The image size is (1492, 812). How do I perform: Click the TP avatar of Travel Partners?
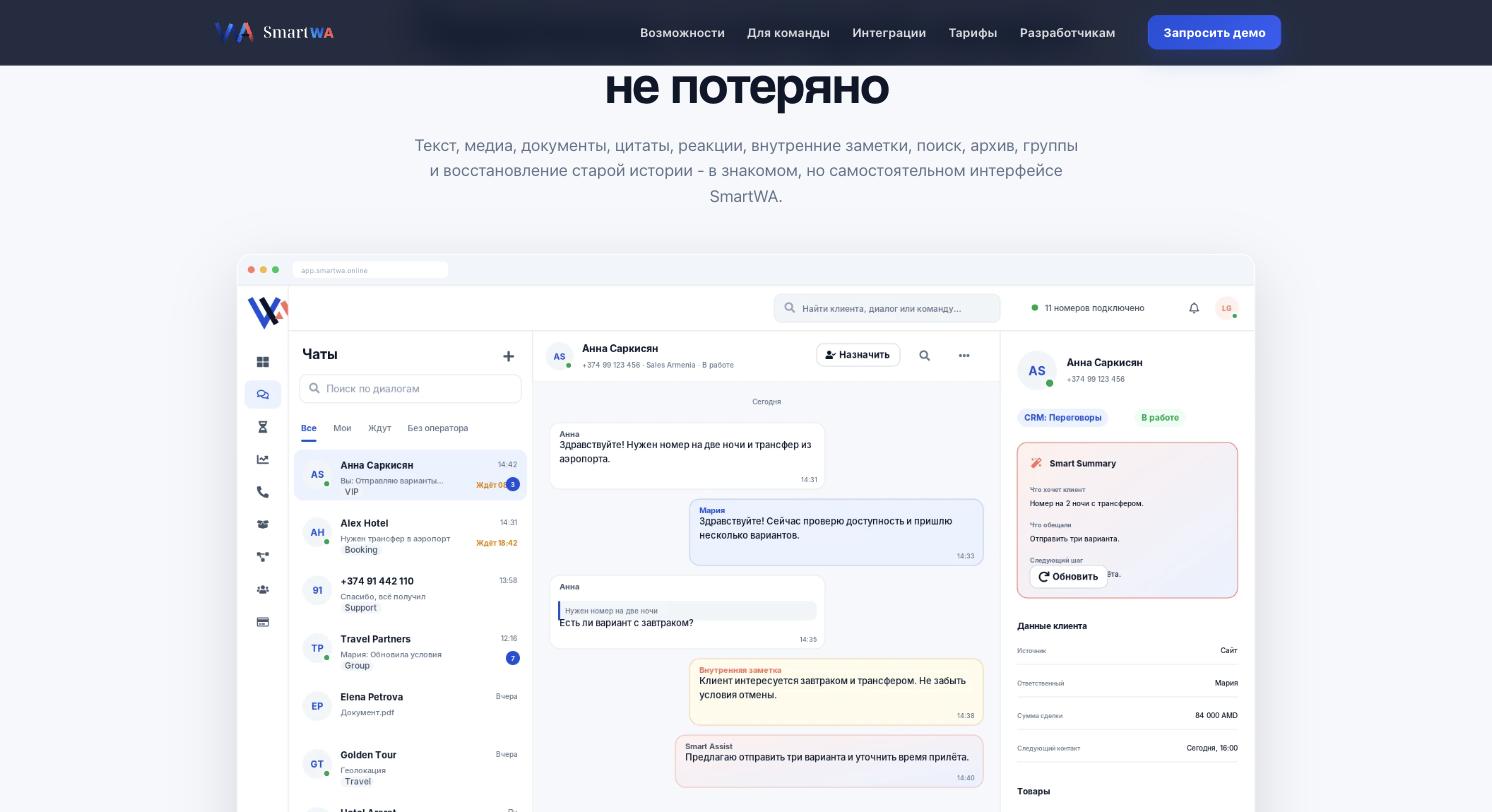coord(317,648)
